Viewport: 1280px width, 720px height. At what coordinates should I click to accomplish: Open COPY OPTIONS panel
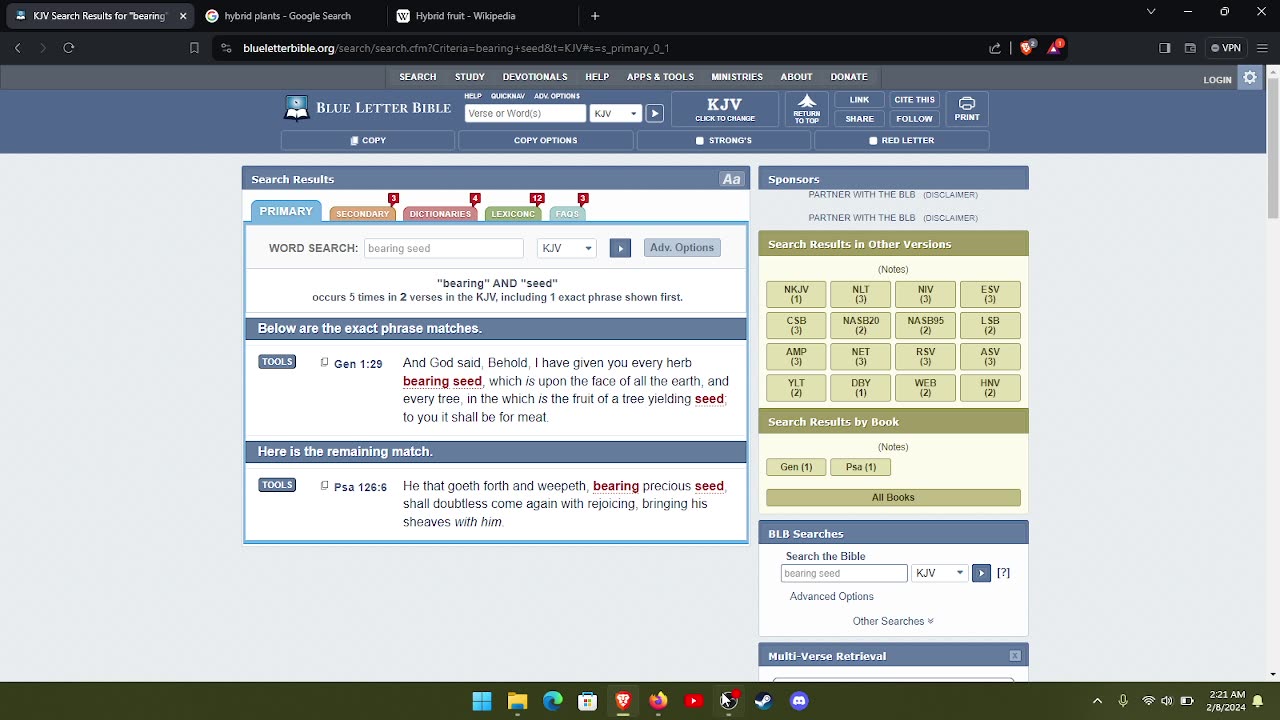pyautogui.click(x=545, y=141)
